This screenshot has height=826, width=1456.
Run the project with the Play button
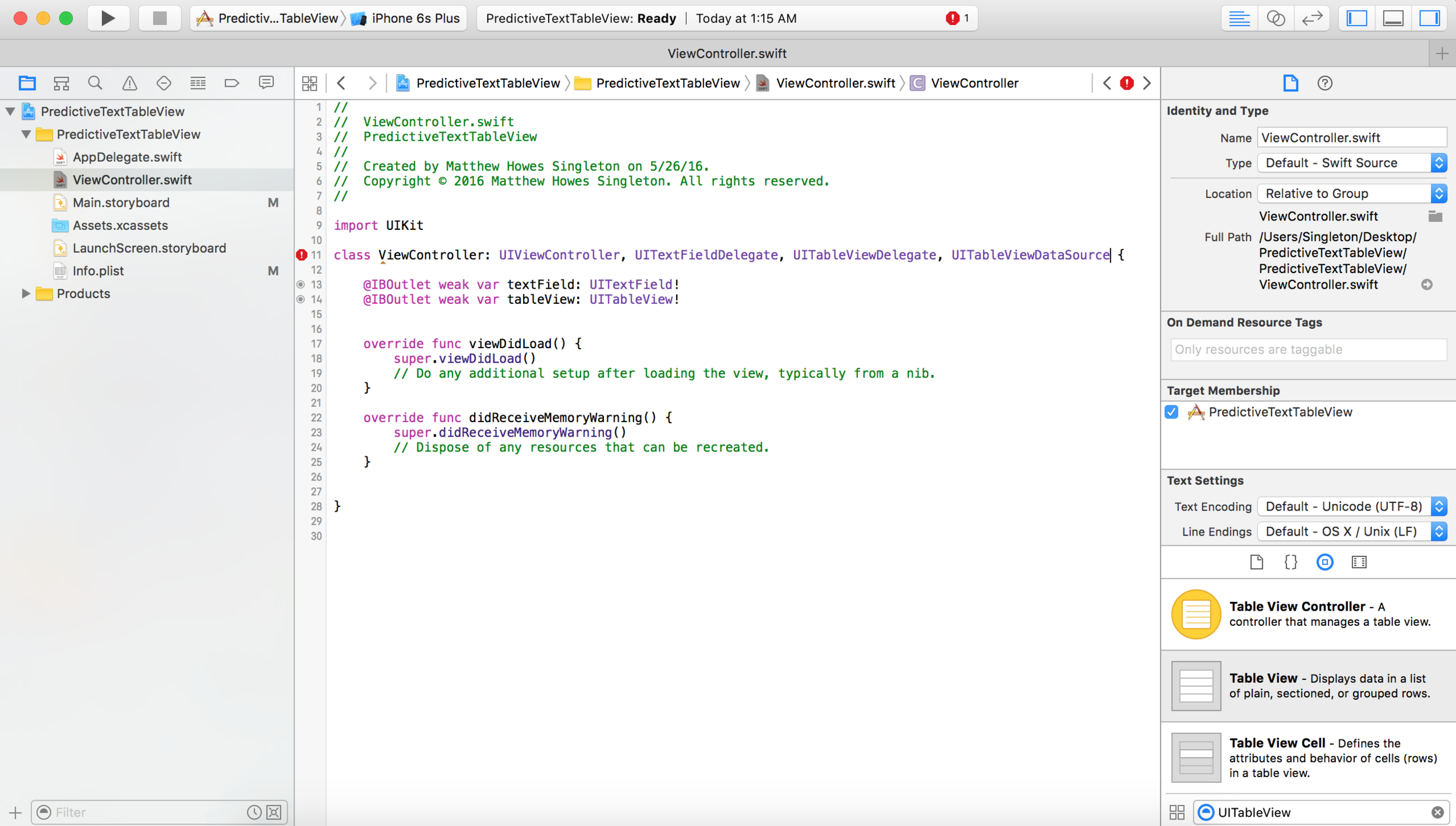(x=108, y=18)
